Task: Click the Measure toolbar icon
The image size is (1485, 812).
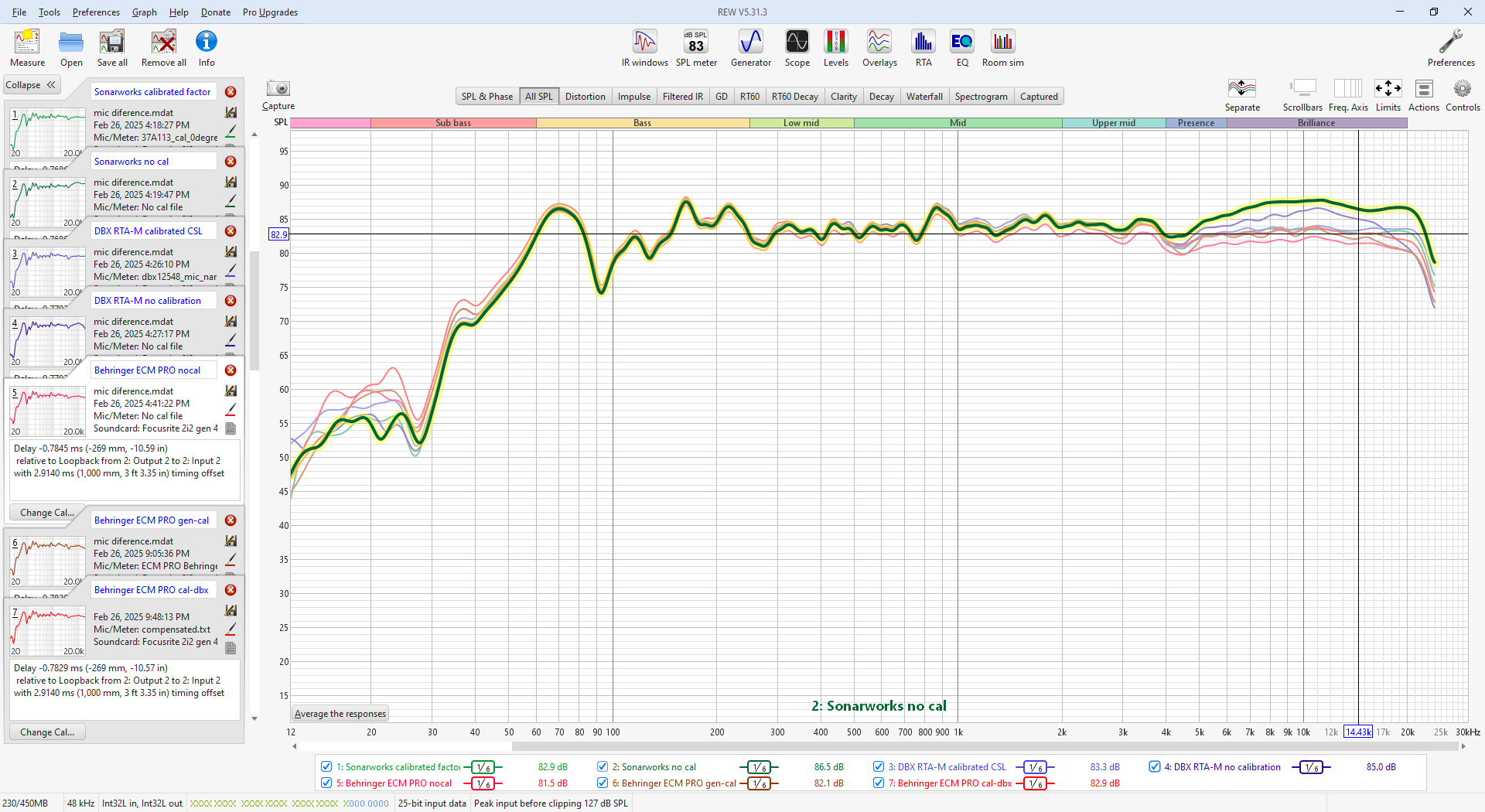Action: 27,48
